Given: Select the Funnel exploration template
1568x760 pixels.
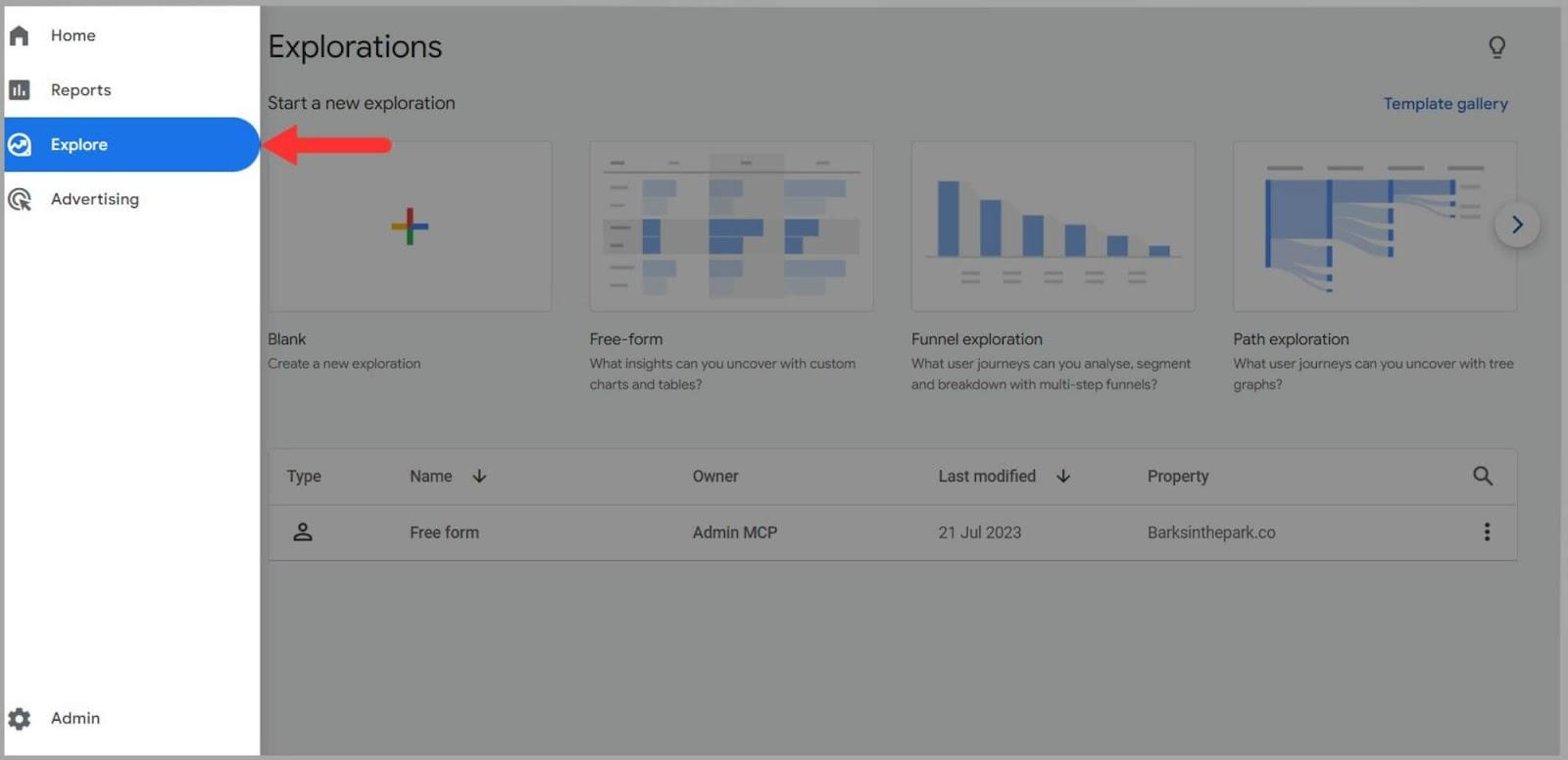Looking at the screenshot, I should pos(1053,227).
